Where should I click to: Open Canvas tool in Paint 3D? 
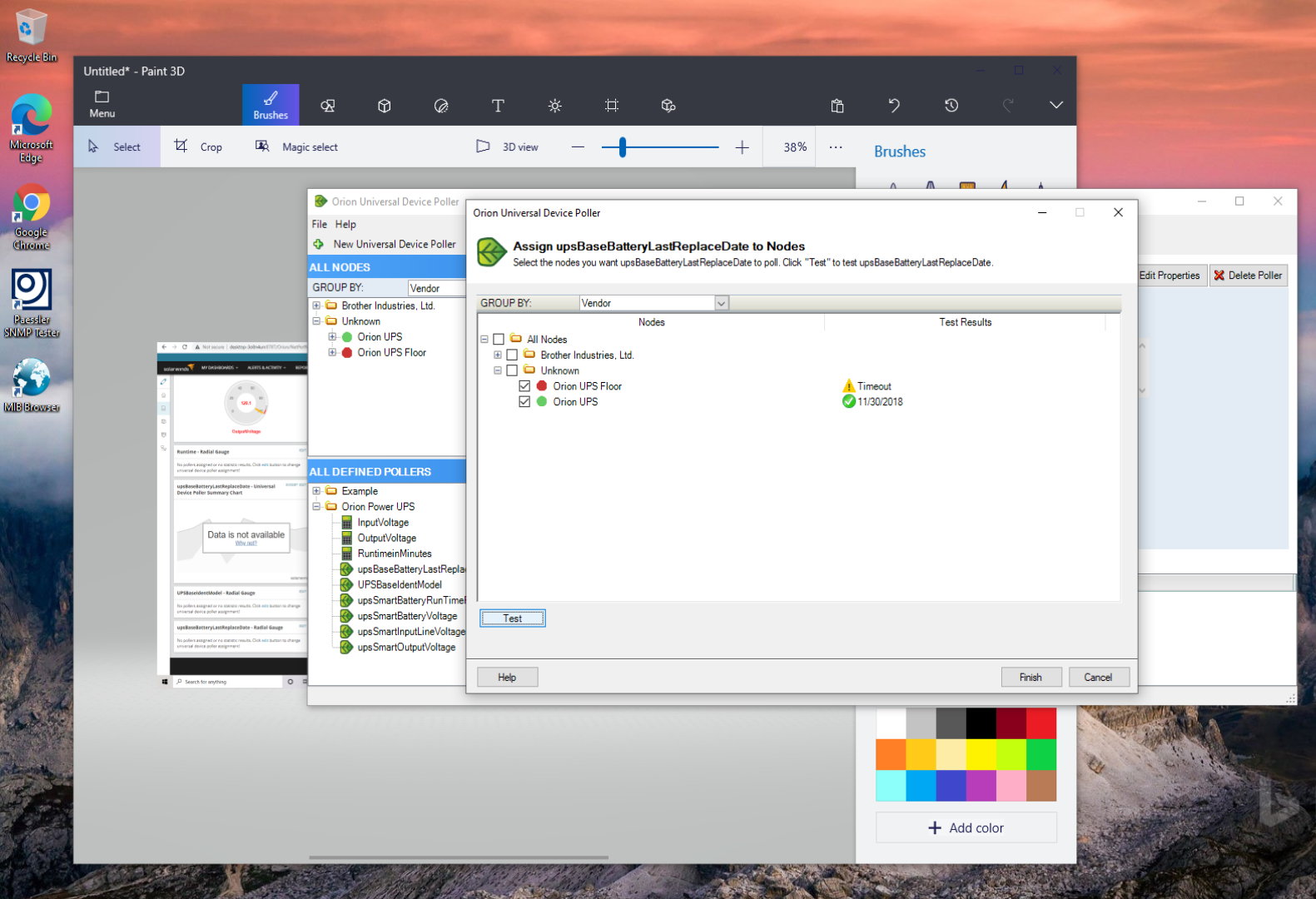coord(612,106)
